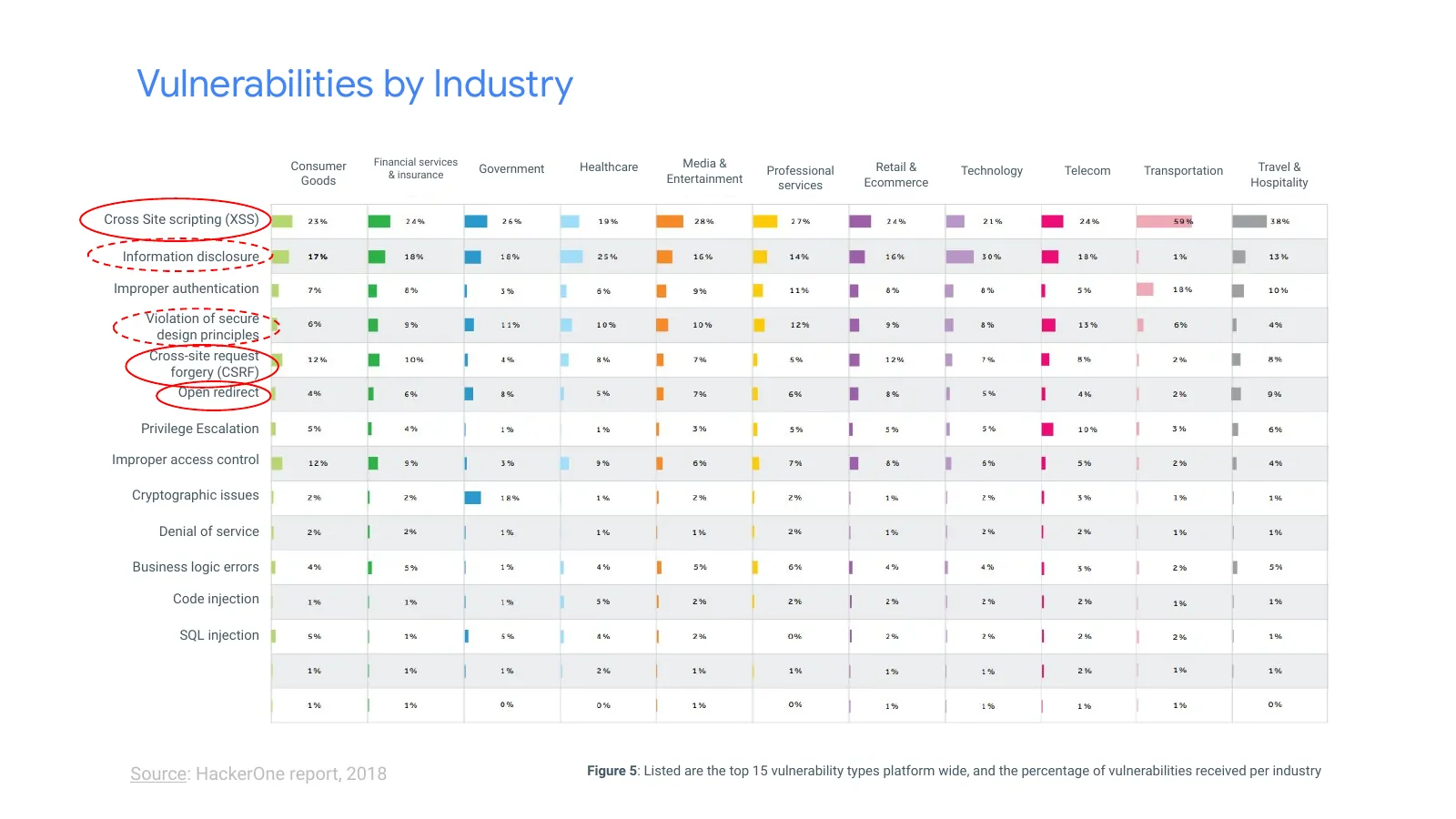Click the Telecom column header
Image resolution: width=1456 pixels, height=819 pixels.
[1087, 170]
